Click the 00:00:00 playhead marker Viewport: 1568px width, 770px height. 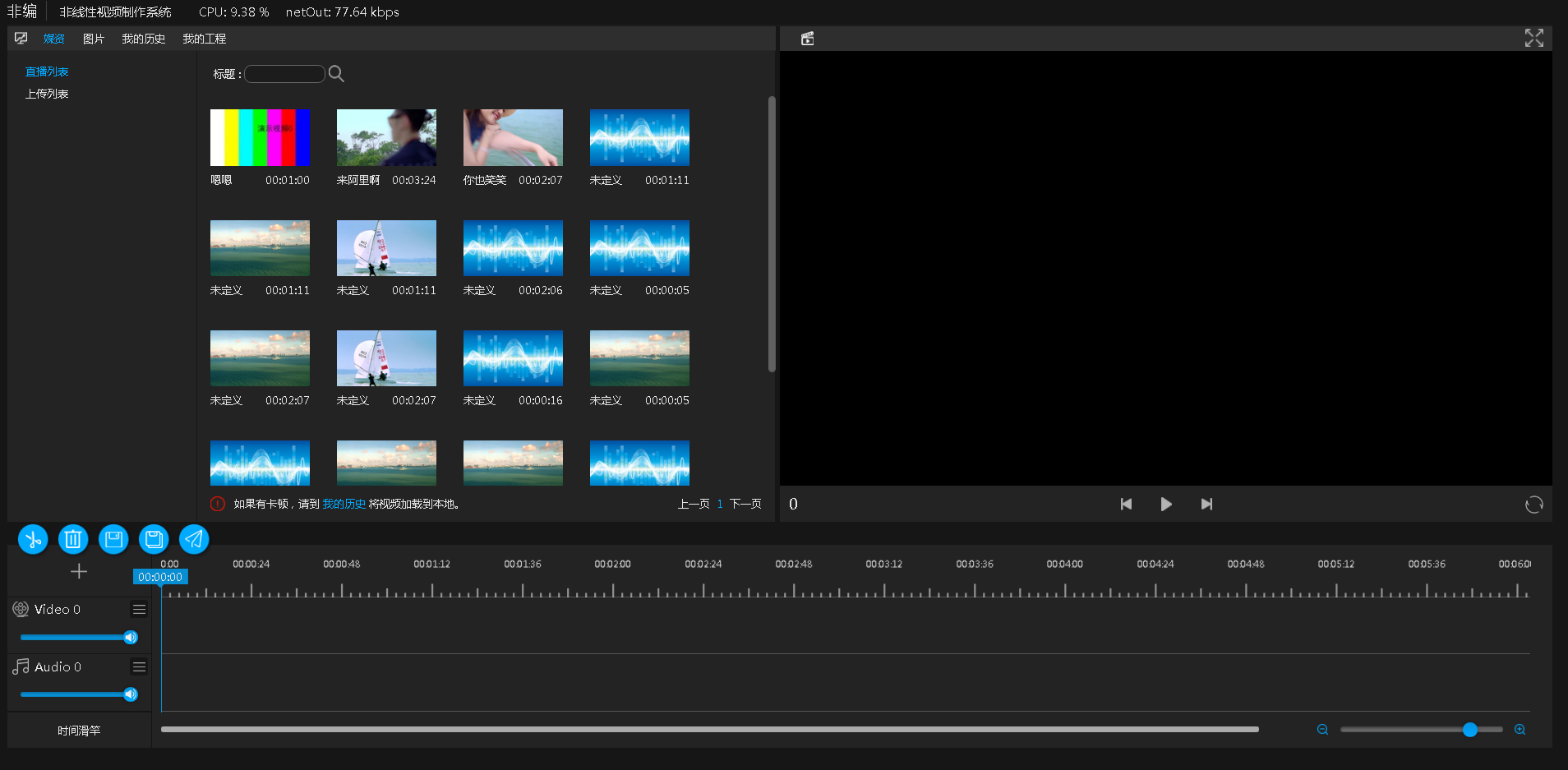[x=160, y=577]
